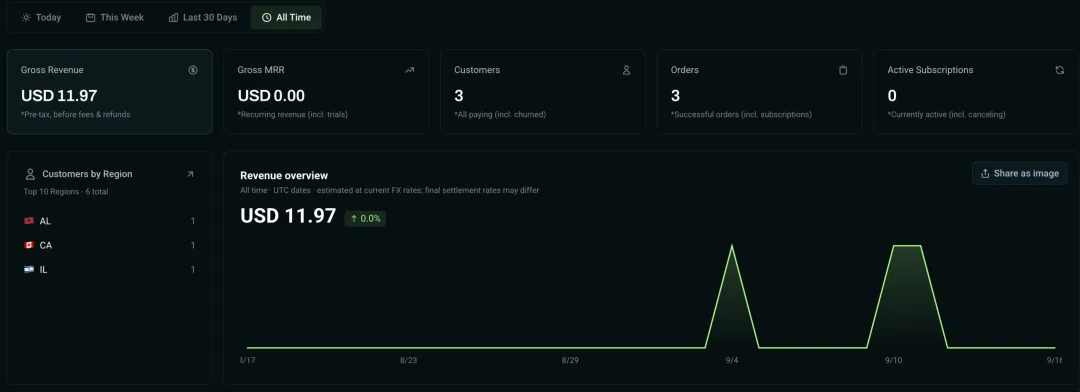The image size is (1080, 392).
Task: Click the 0.0% growth badge
Action: pos(365,218)
